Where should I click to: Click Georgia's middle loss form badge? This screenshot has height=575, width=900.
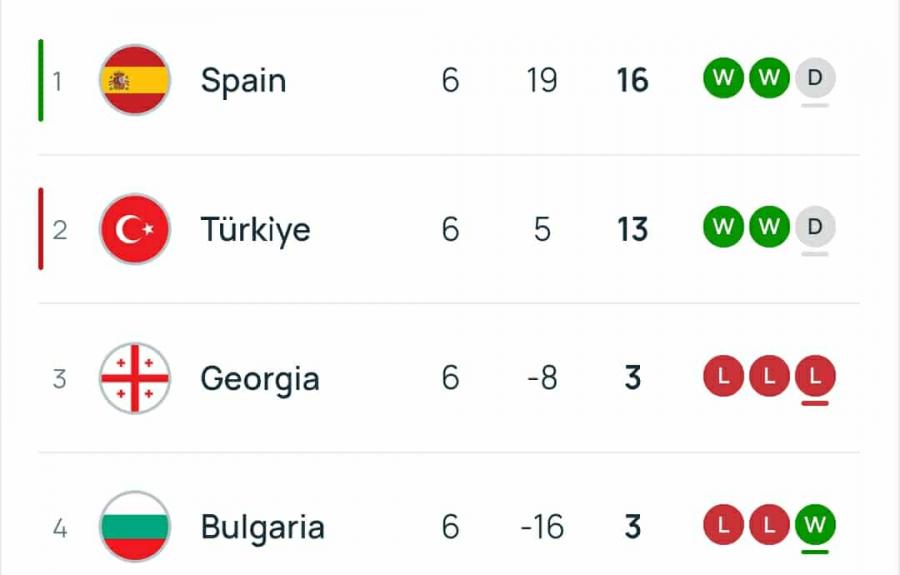[769, 377]
